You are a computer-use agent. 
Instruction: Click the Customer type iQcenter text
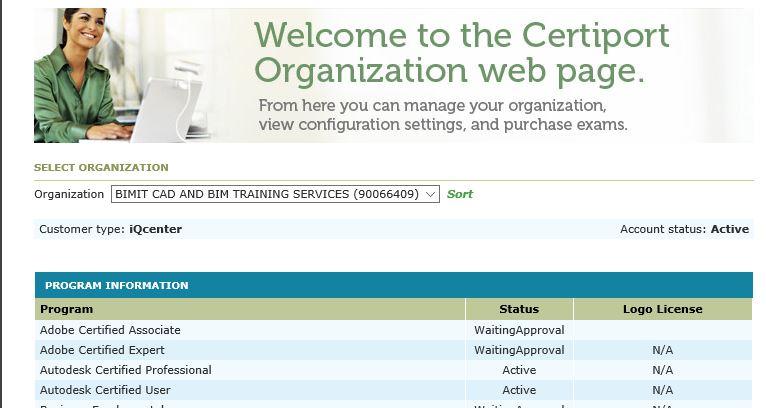(110, 229)
